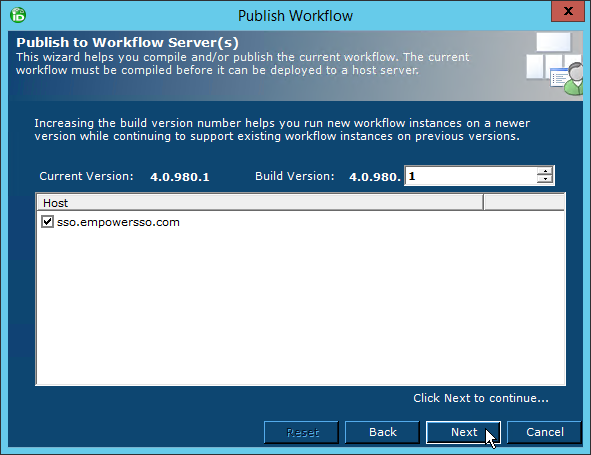Click the 'Click Next to continue...' hint

coord(481,398)
